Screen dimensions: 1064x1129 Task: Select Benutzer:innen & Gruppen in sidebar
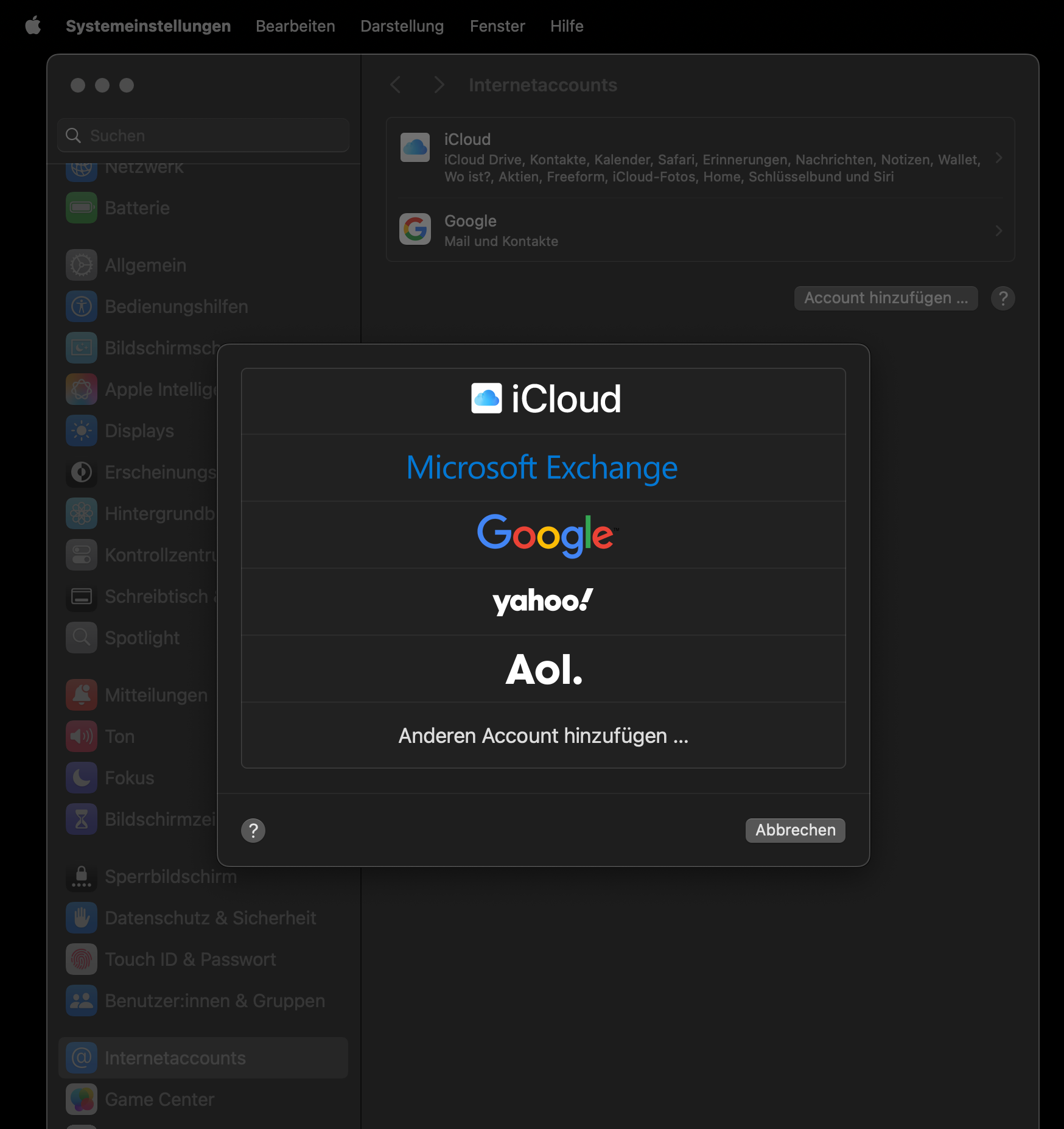coord(203,1001)
